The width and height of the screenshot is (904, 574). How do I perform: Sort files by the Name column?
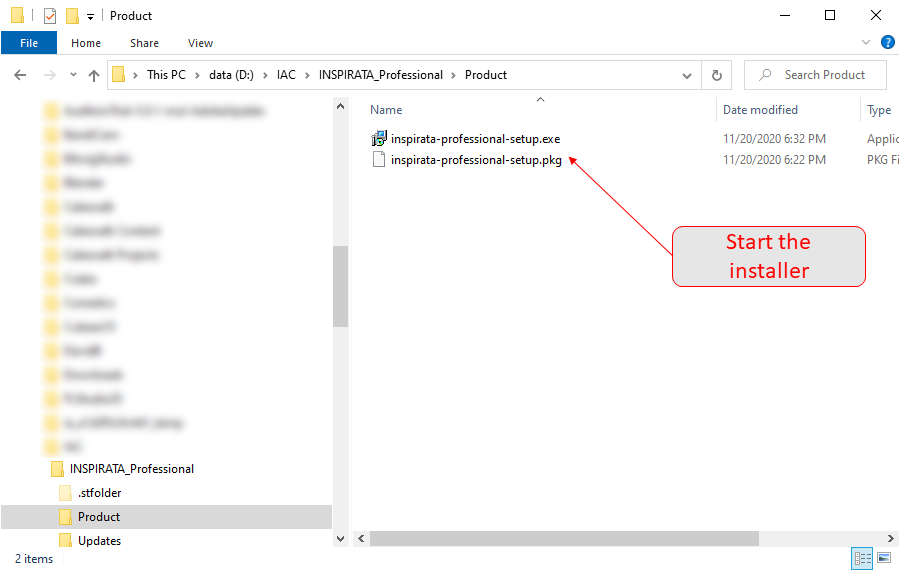pos(386,109)
